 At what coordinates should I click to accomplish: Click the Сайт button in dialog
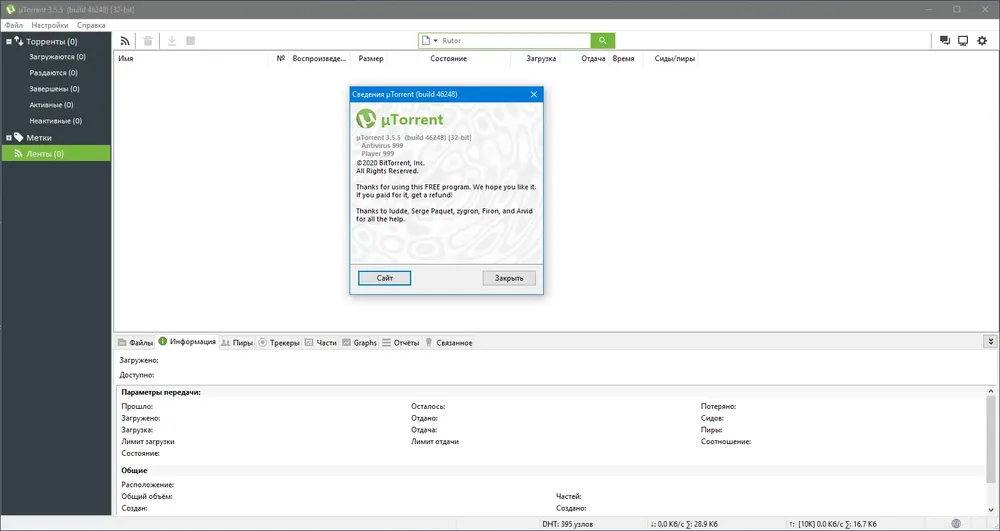pos(385,278)
